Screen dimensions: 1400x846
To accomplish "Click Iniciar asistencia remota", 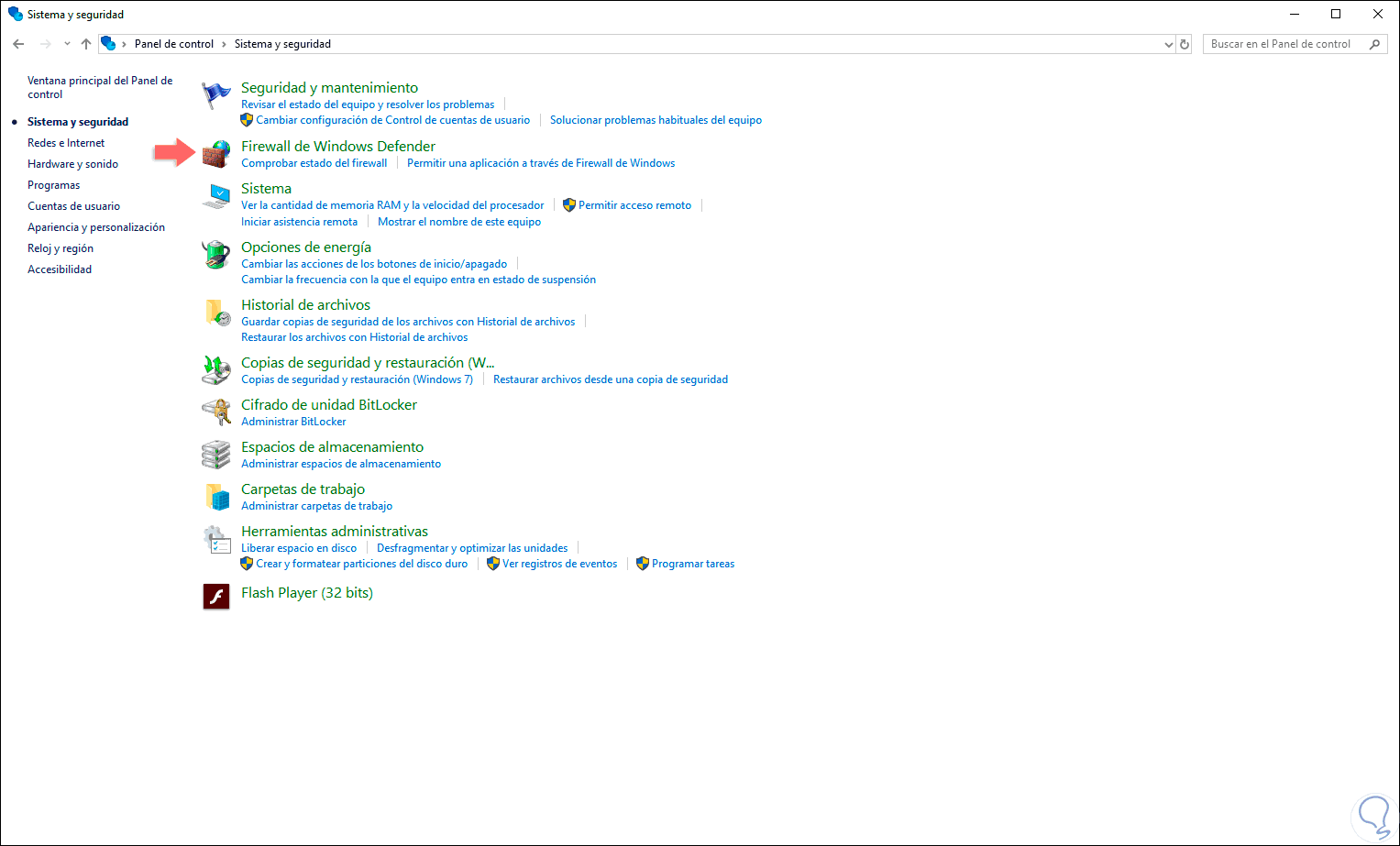I will (x=299, y=222).
